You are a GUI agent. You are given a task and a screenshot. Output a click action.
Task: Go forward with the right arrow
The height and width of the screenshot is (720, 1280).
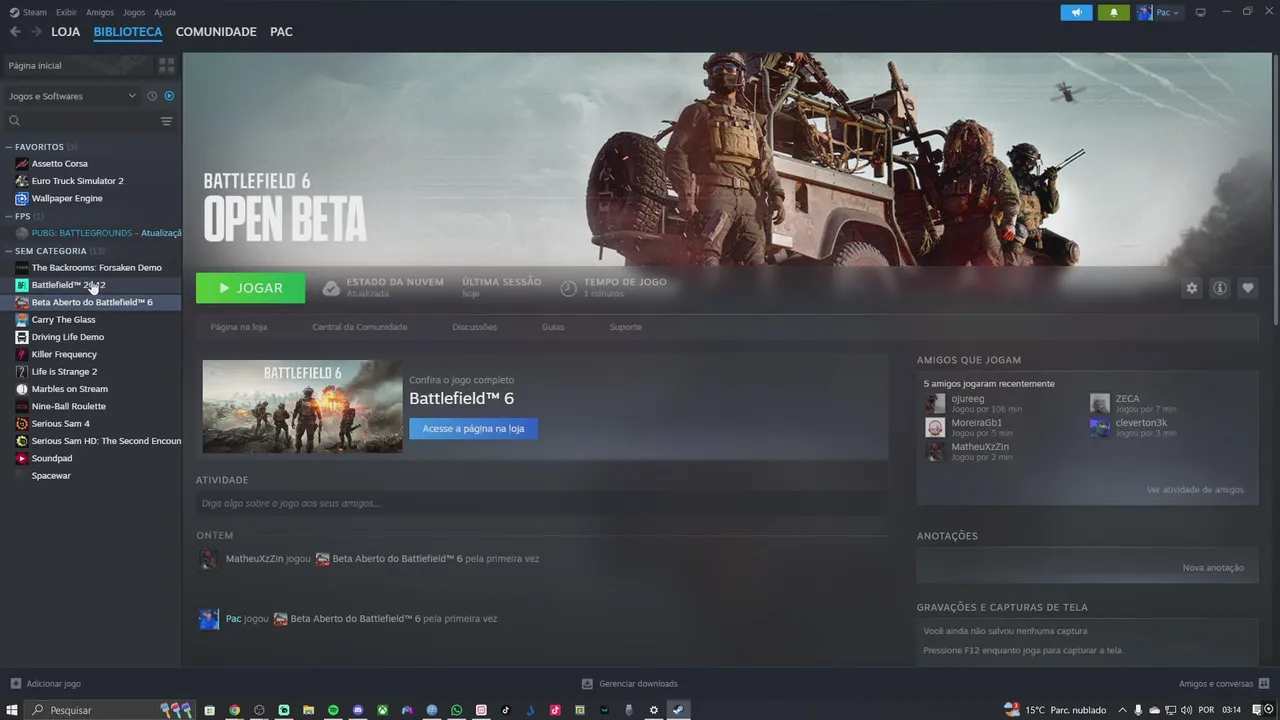pyautogui.click(x=36, y=32)
